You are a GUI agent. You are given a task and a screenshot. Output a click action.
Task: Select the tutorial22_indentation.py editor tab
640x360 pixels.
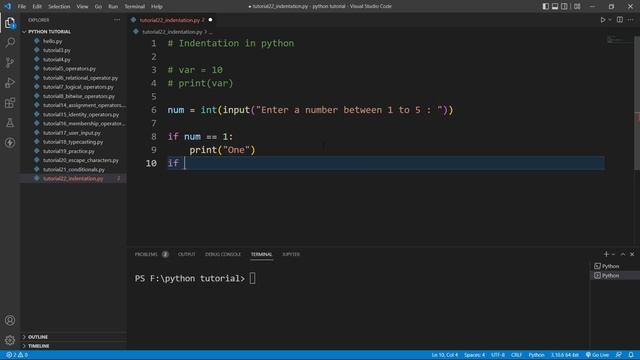171,20
